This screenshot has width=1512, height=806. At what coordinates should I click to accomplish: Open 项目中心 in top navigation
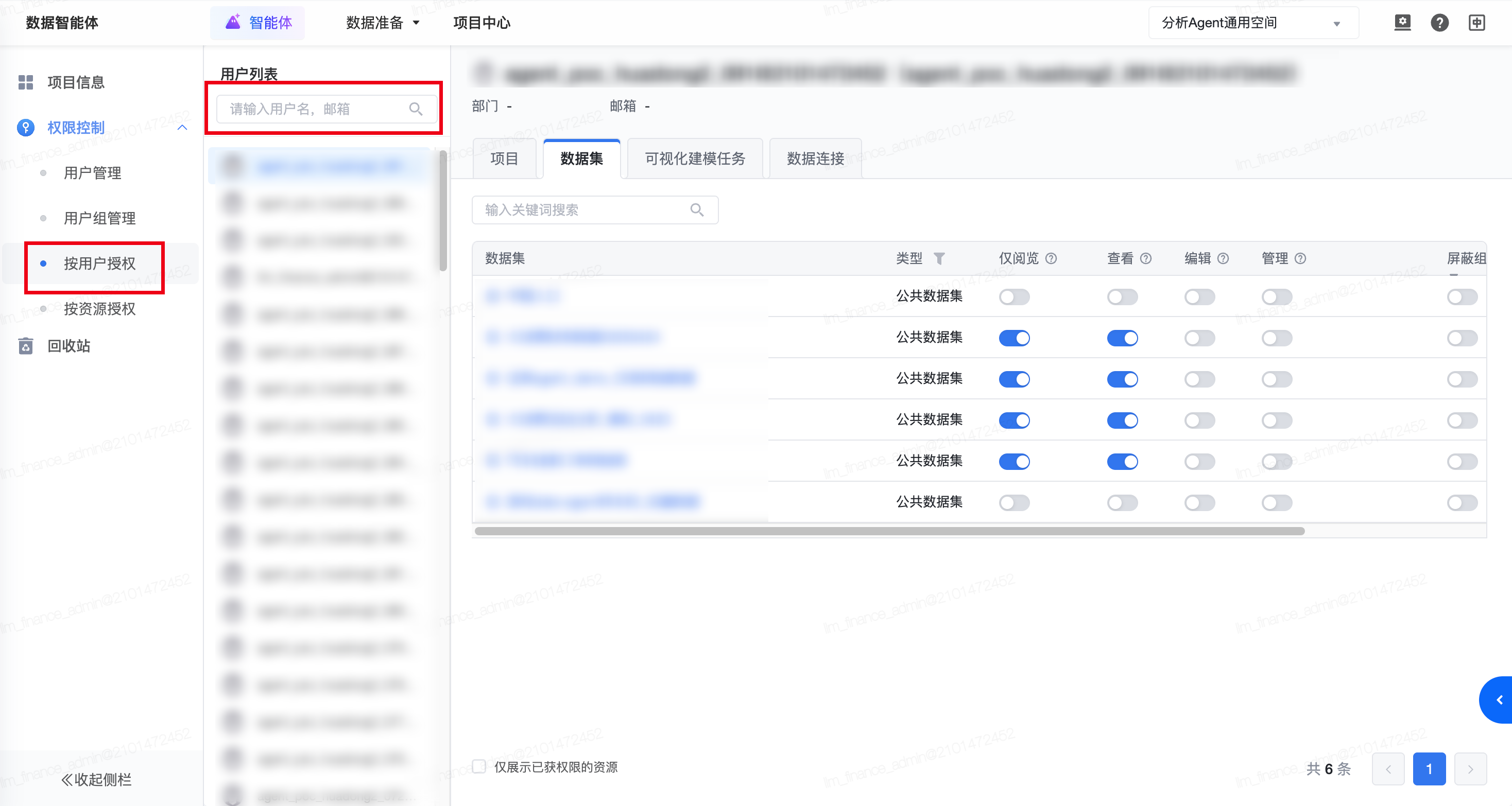(482, 23)
